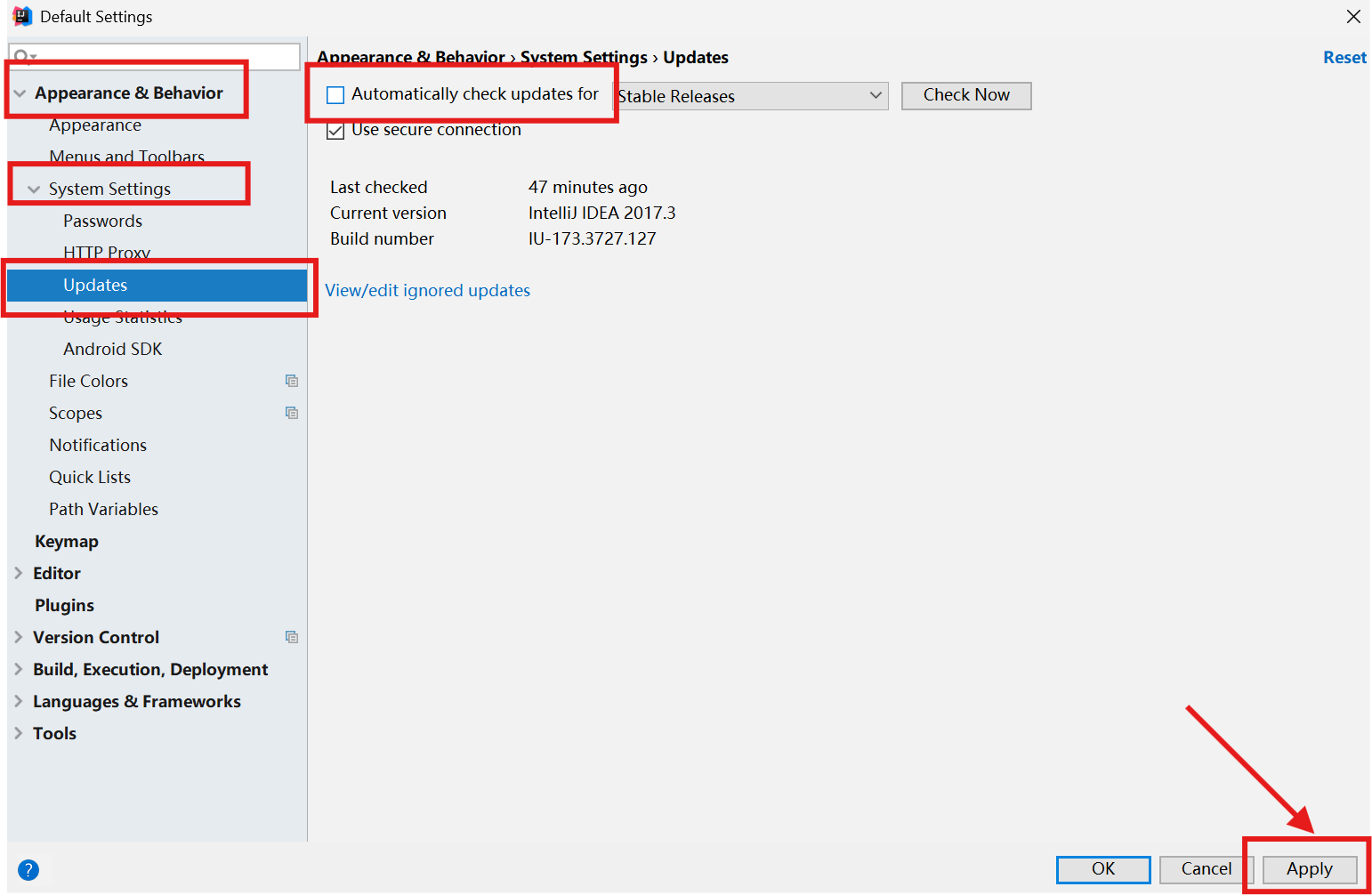Click the 47 minutes ago value
Screen dimensions: 1372x895
[x=588, y=187]
